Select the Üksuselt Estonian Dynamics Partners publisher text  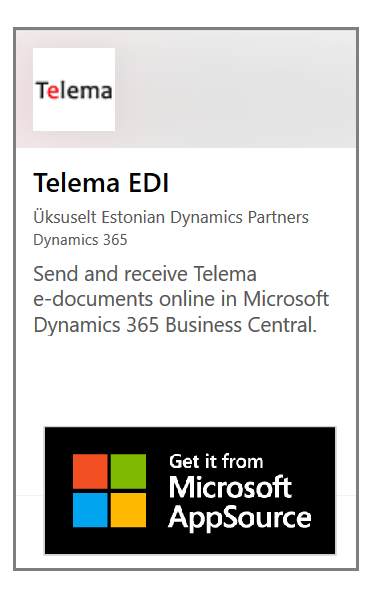click(x=171, y=217)
